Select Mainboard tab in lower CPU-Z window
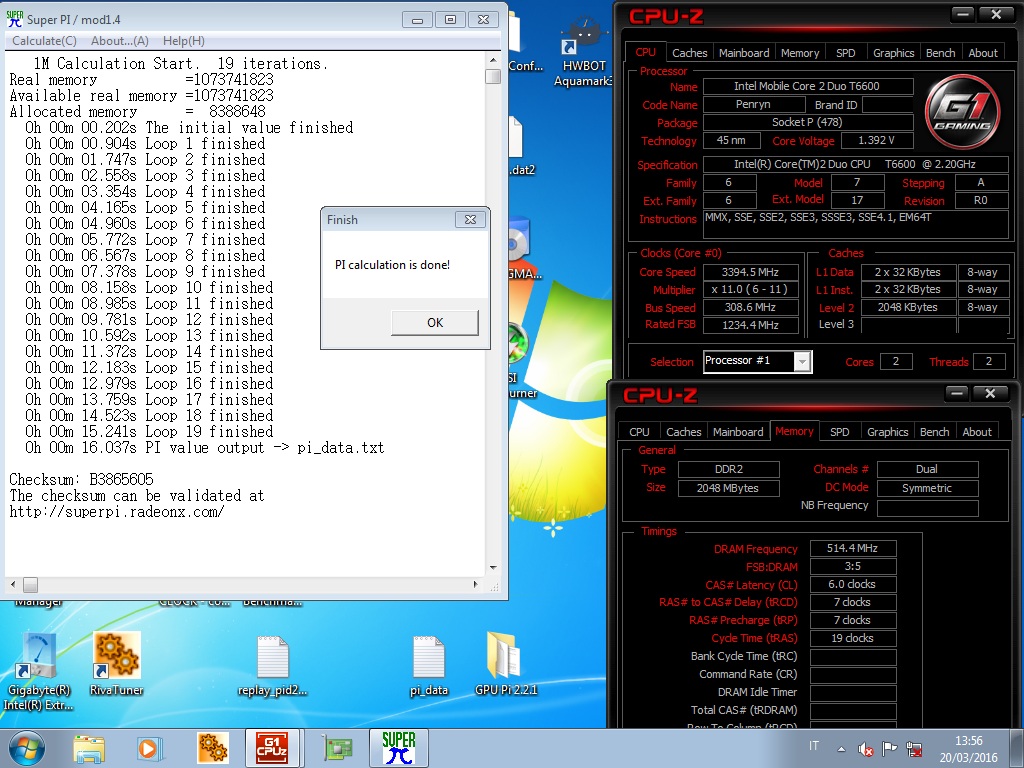This screenshot has height=768, width=1024. click(x=738, y=432)
